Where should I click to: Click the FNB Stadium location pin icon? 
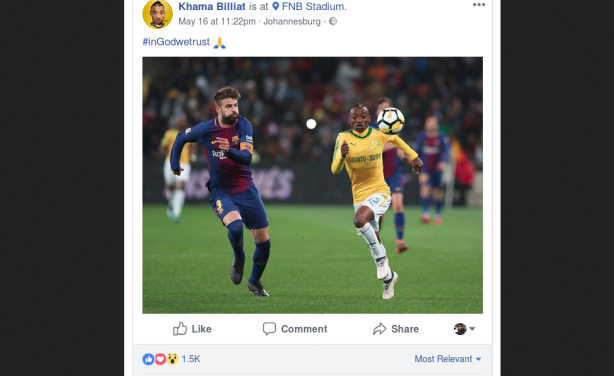(276, 6)
